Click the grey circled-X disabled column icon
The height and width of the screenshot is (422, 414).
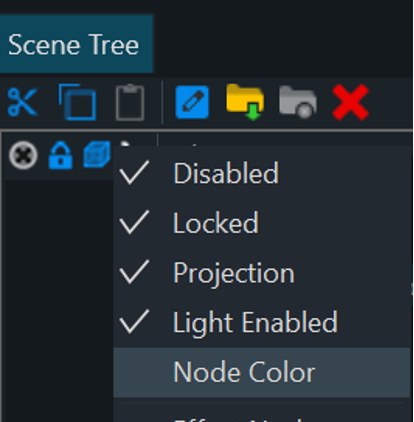click(23, 155)
